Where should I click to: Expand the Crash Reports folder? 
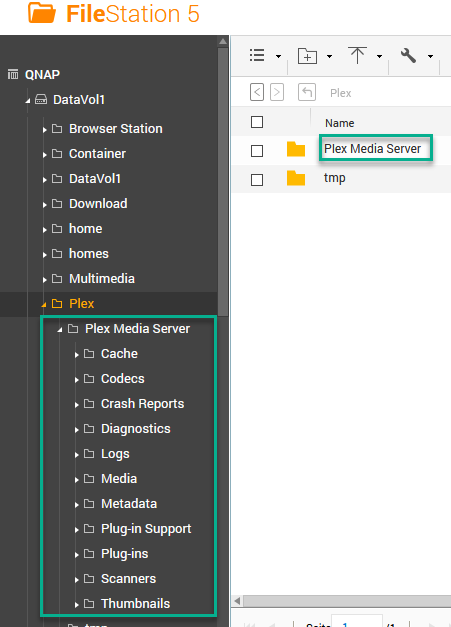[x=76, y=405]
